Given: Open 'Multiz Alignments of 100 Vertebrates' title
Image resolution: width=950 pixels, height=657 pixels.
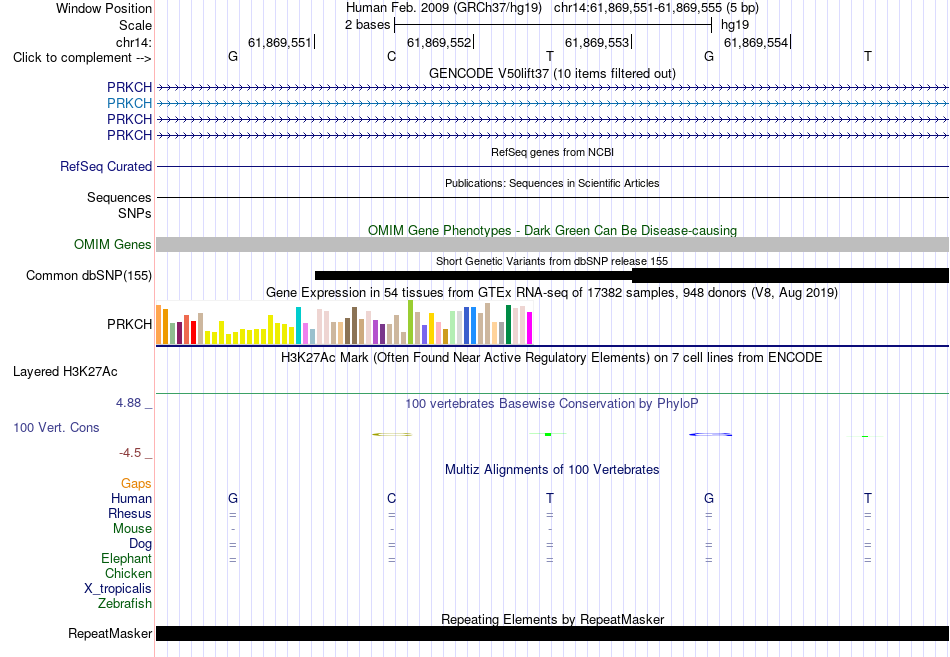Looking at the screenshot, I should tap(552, 470).
